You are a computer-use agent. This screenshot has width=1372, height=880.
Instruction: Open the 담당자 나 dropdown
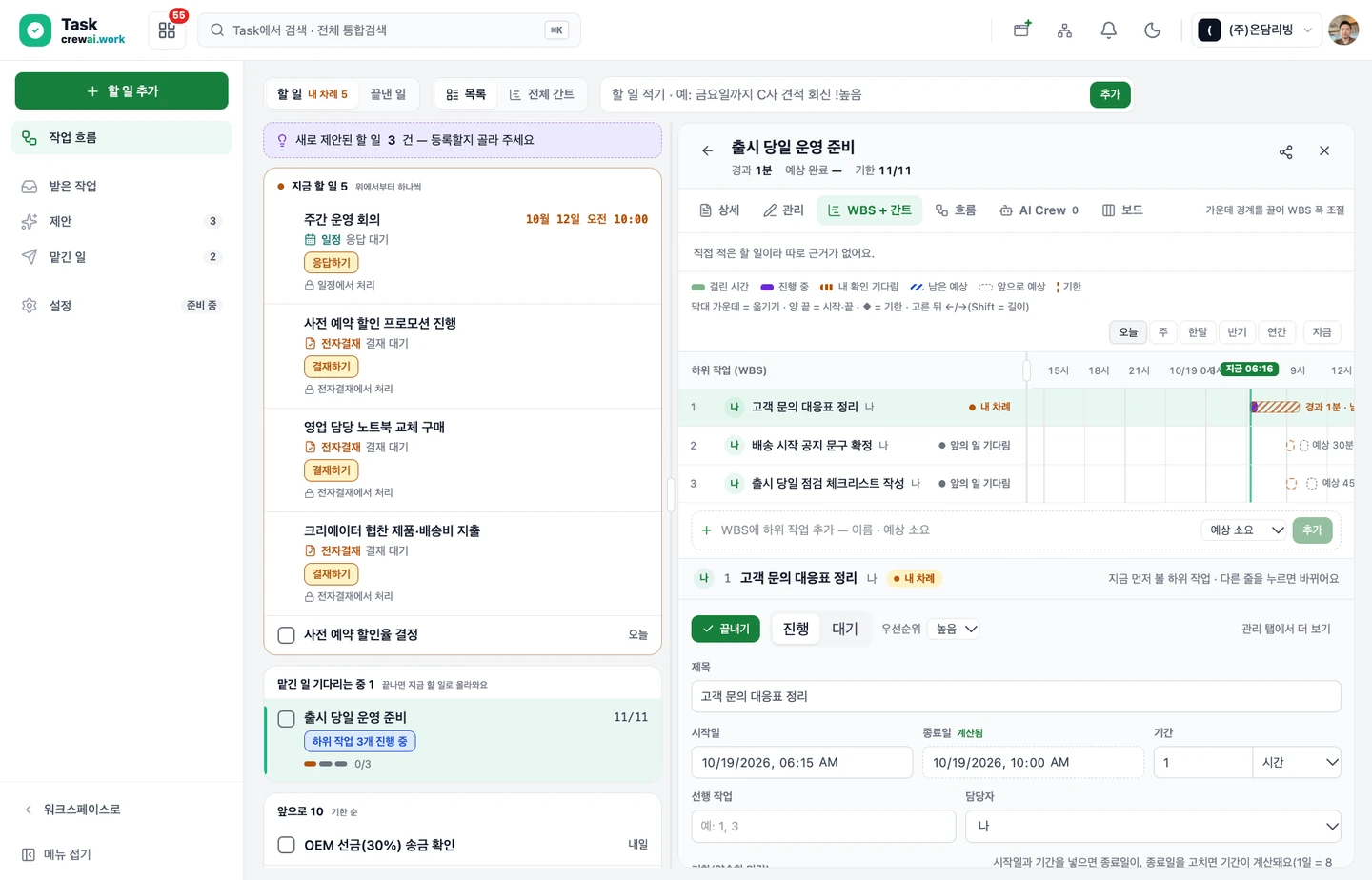pyautogui.click(x=1153, y=827)
